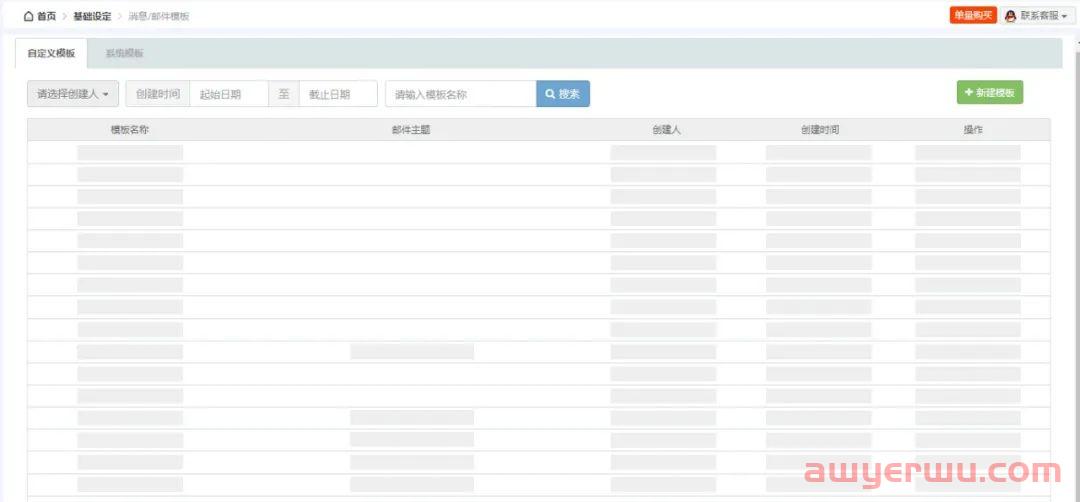Viewport: 1080px width, 502px height.
Task: Click the 起始日期 start date field
Action: point(229,94)
